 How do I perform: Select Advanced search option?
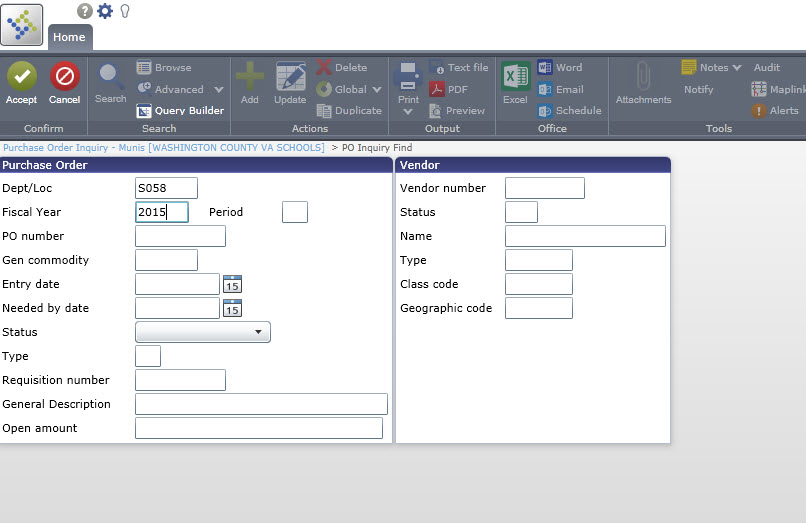point(171,89)
